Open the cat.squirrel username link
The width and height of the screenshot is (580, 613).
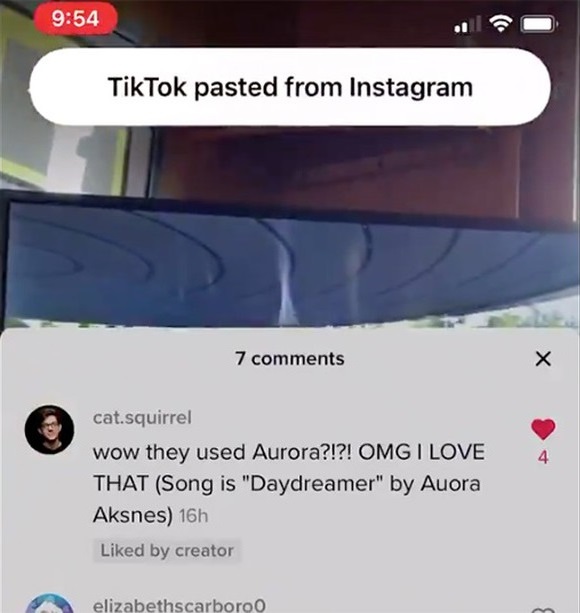(142, 418)
